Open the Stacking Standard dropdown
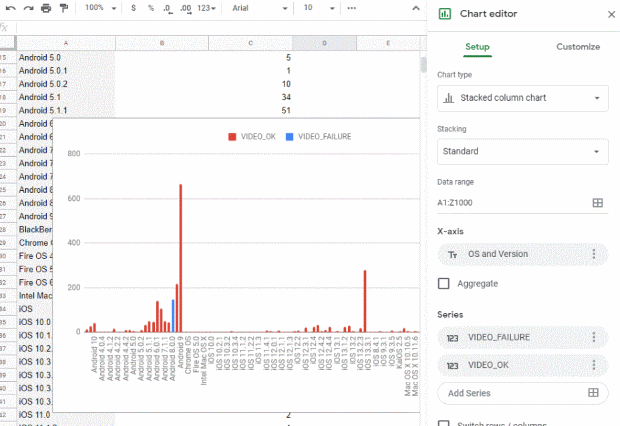This screenshot has width=620, height=426. [x=522, y=151]
